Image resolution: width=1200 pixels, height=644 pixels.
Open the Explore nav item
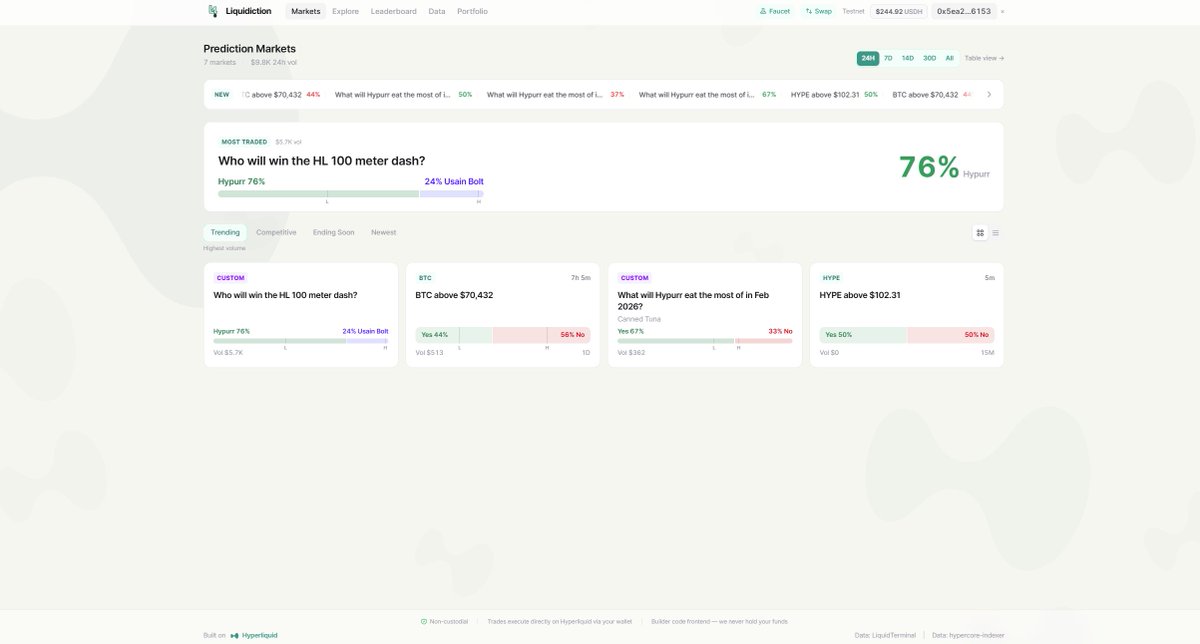pyautogui.click(x=345, y=11)
